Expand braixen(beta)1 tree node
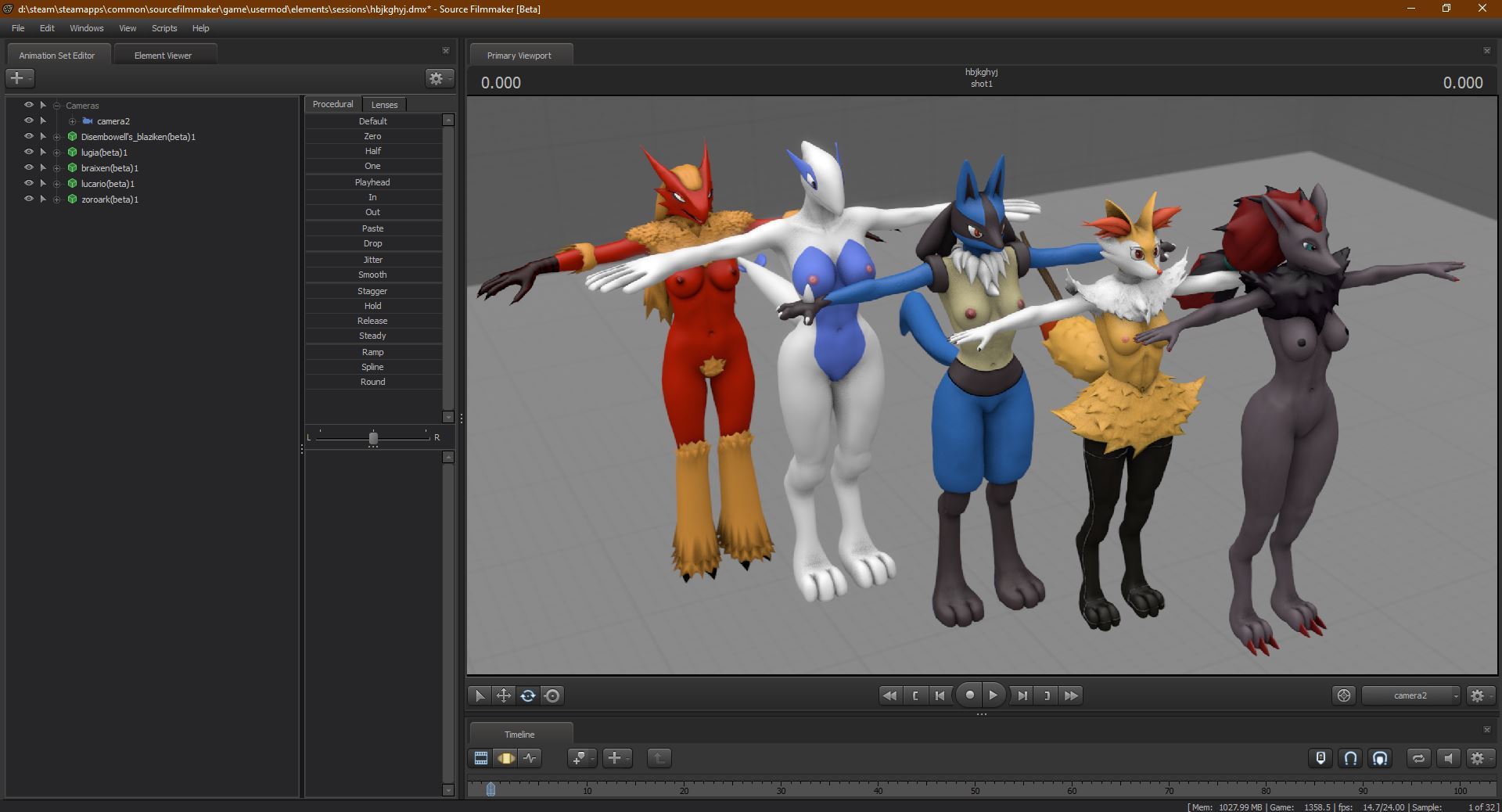Screen dimensions: 1502x812 click(x=57, y=168)
